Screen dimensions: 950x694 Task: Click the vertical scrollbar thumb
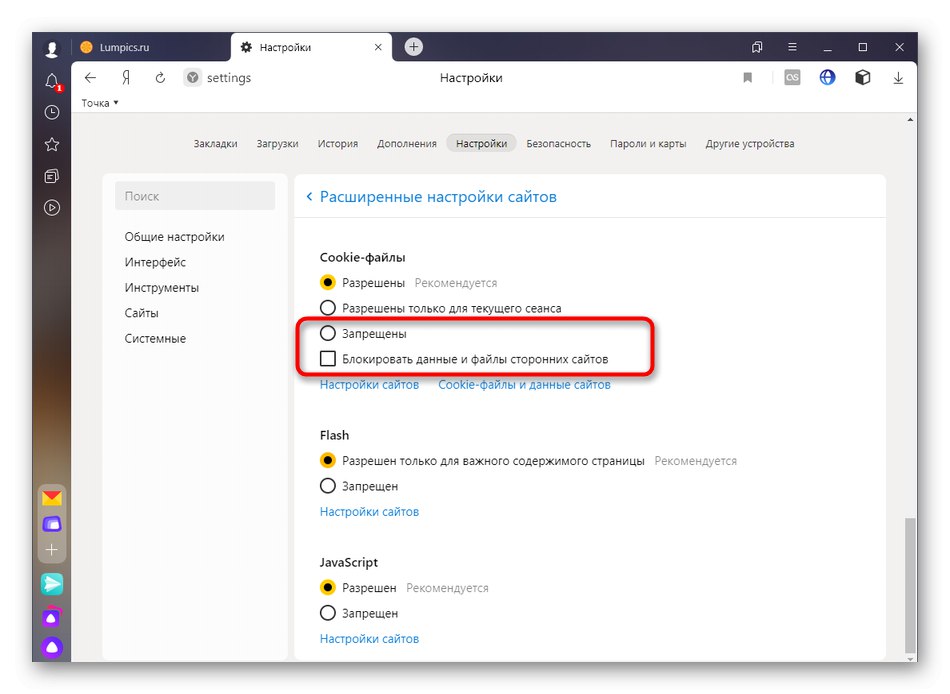point(908,585)
